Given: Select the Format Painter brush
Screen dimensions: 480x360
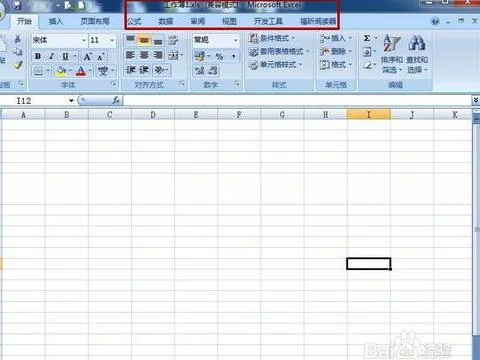Looking at the screenshot, I should [x=18, y=65].
